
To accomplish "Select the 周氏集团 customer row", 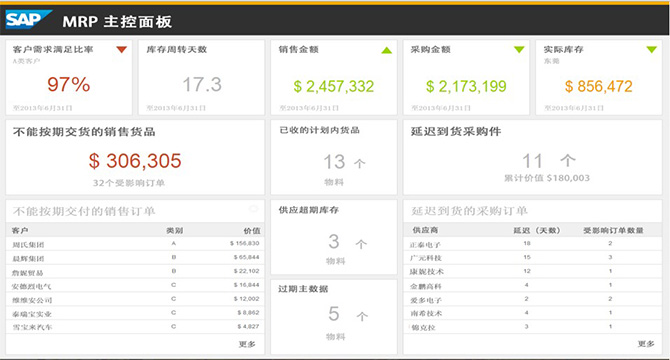I will (x=135, y=244).
